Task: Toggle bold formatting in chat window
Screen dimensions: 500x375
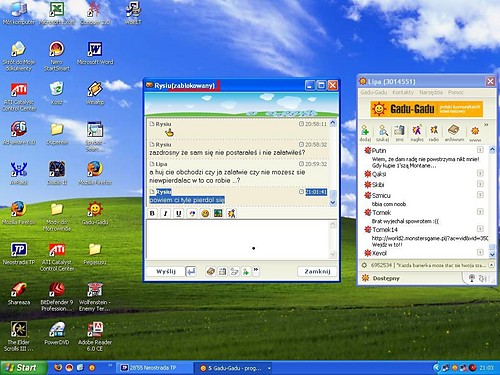Action: (152, 213)
